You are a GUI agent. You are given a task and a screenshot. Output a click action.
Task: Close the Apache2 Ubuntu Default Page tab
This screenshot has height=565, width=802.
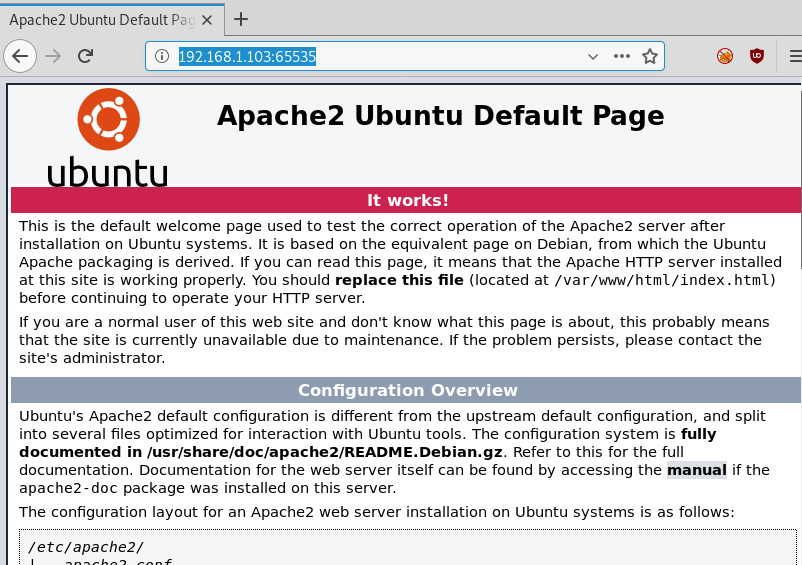[207, 20]
